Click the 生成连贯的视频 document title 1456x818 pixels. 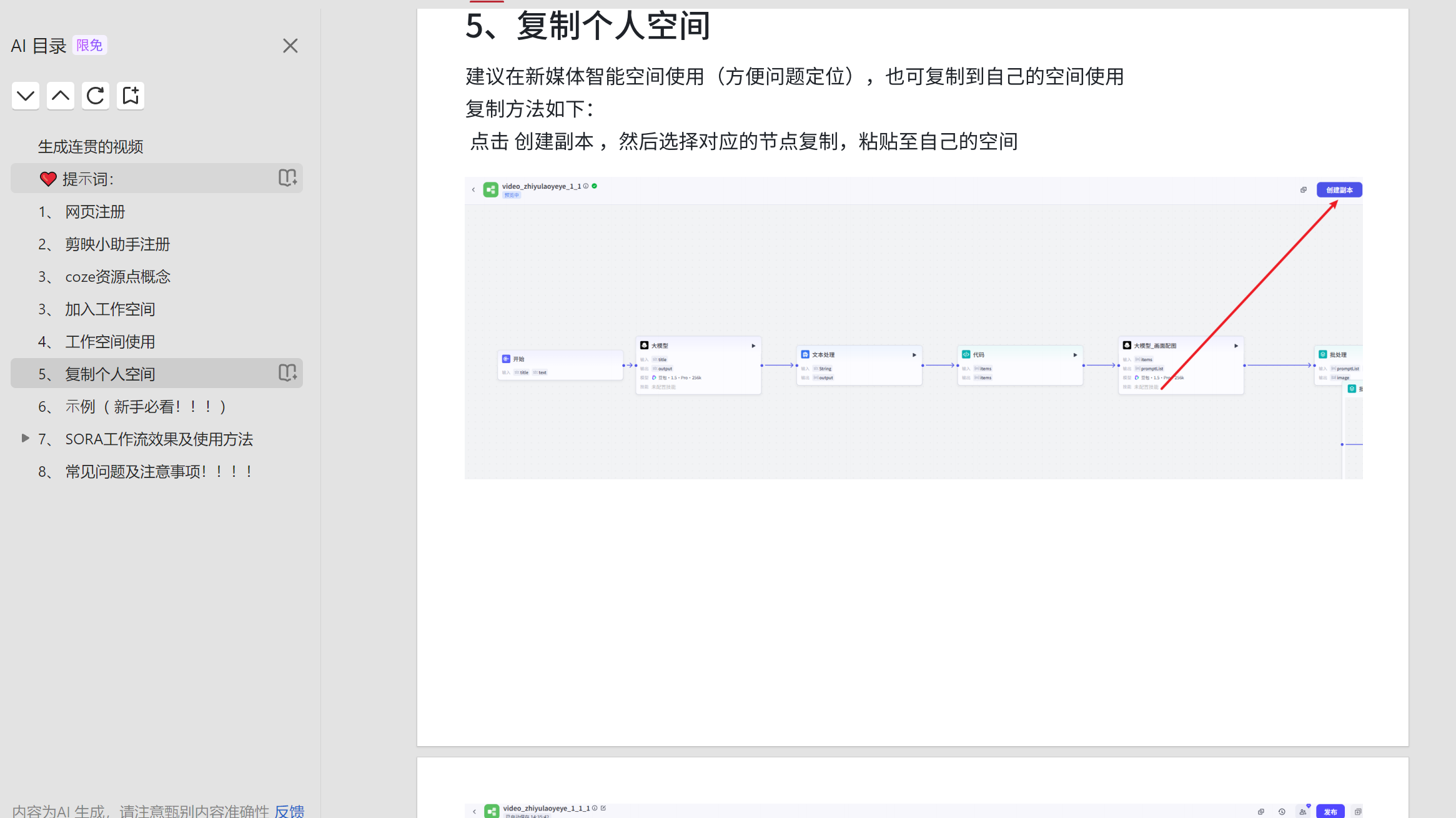tap(91, 146)
